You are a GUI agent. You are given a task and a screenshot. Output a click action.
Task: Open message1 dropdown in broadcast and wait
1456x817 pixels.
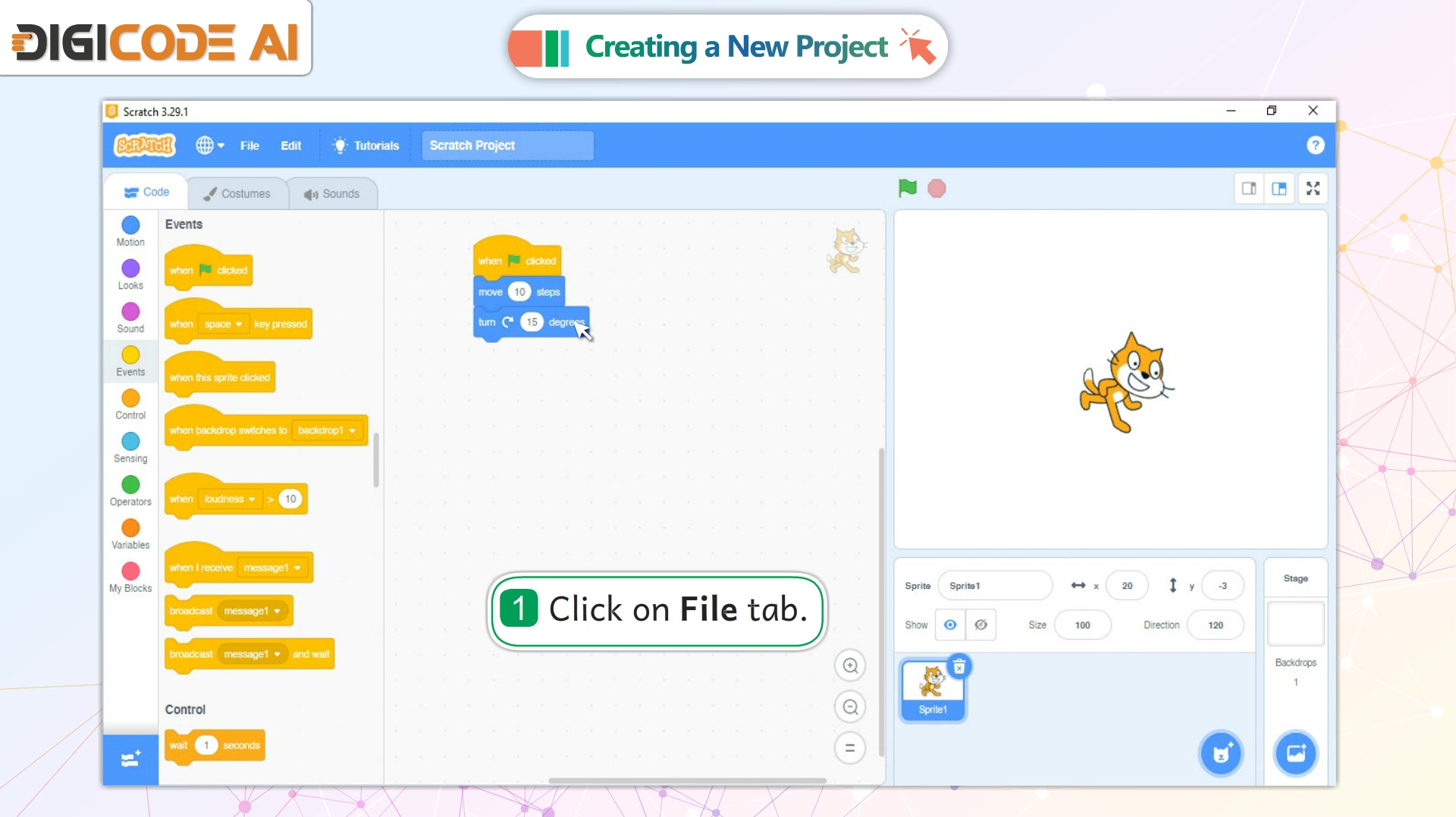coord(252,654)
